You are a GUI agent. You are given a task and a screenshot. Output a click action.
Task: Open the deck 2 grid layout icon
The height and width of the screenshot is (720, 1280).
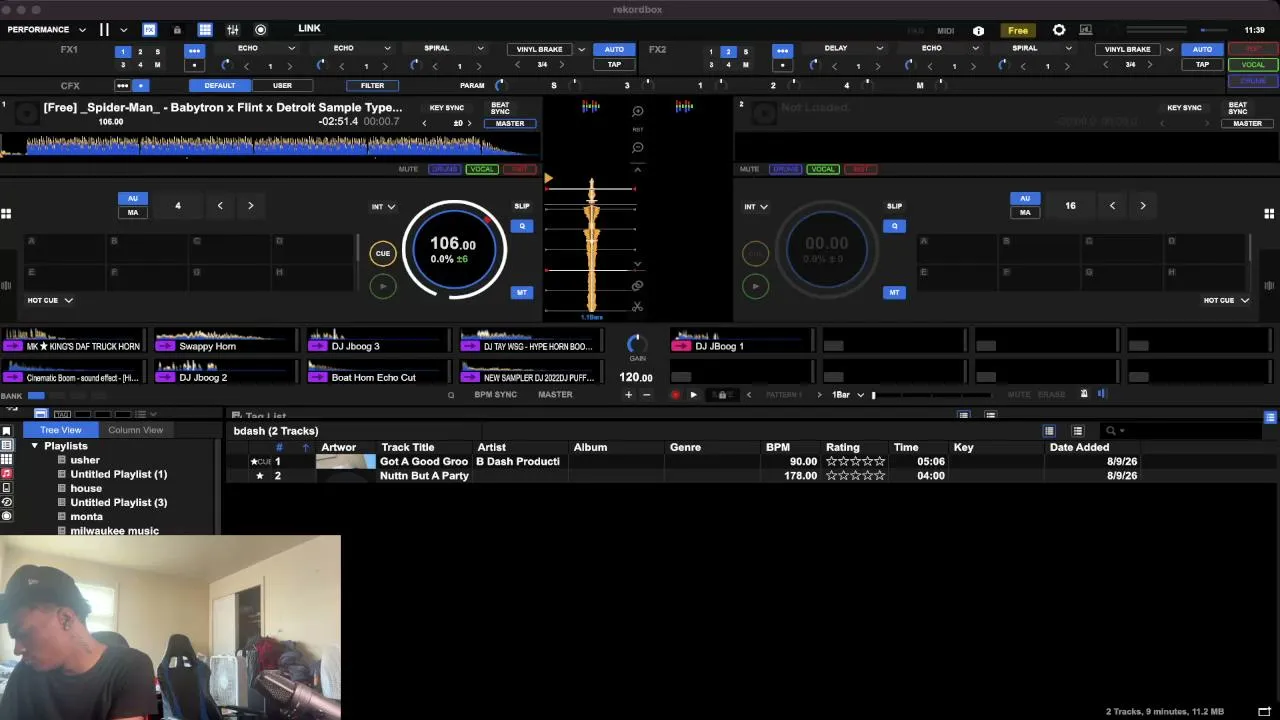click(1269, 213)
